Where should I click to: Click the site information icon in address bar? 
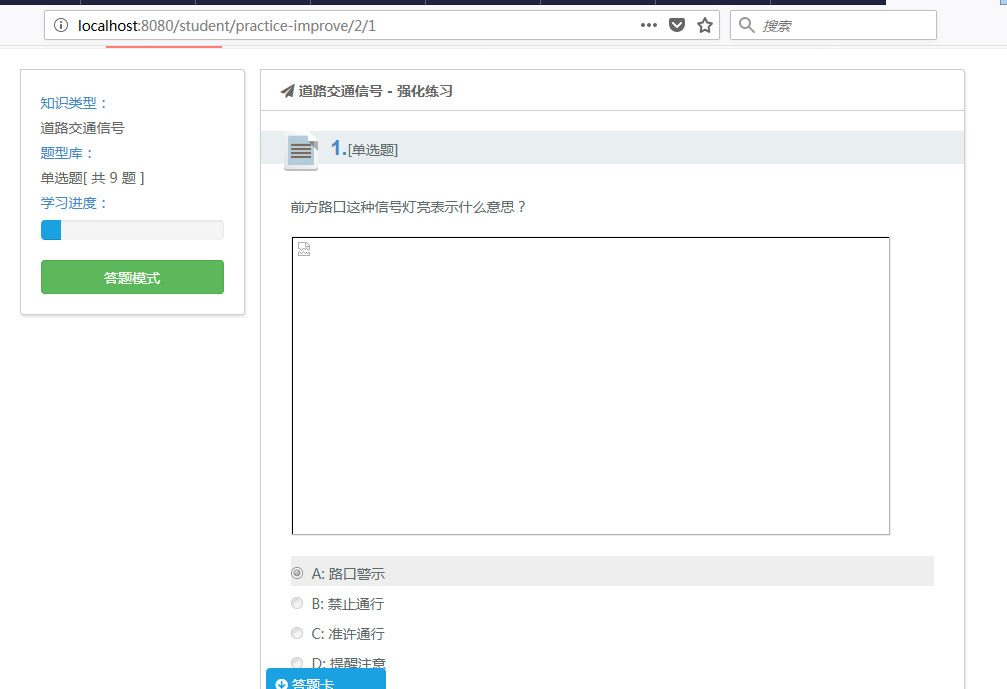61,25
